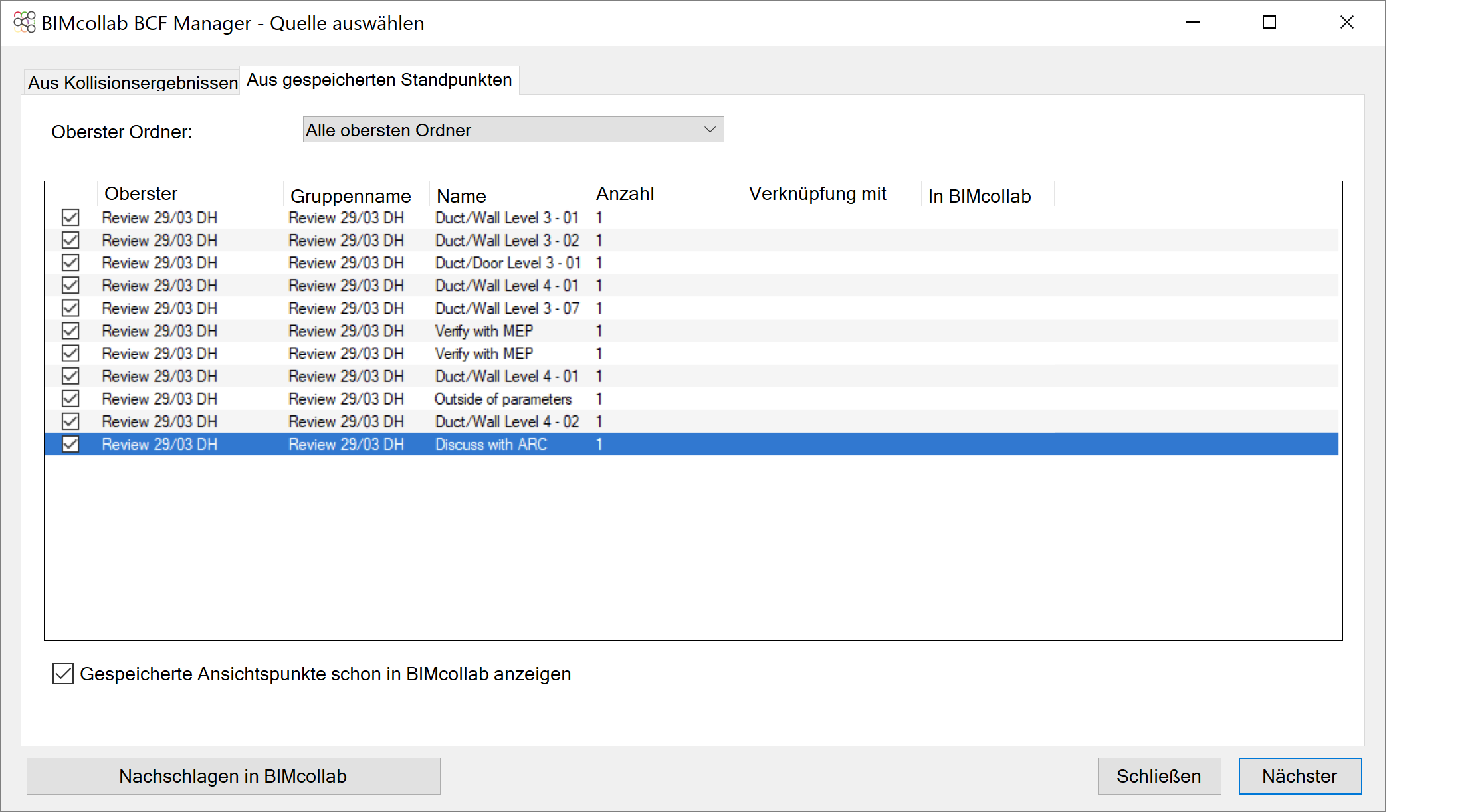1468x812 pixels.
Task: Toggle checkbox for Duct/Door Level 3 - 01
Action: (70, 262)
